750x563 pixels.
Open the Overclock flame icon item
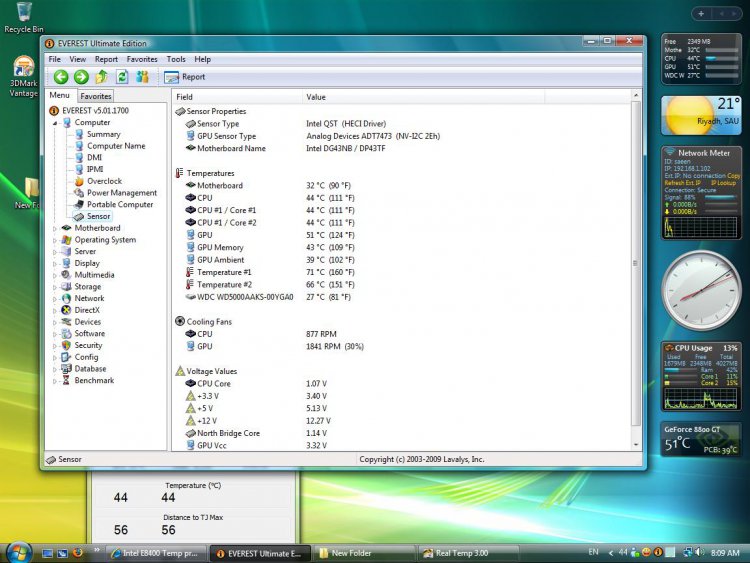79,181
